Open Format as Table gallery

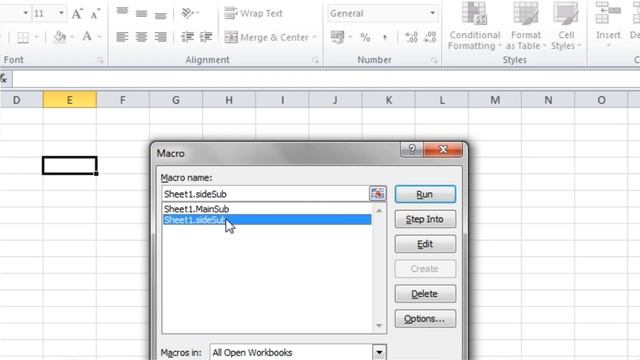pos(526,26)
